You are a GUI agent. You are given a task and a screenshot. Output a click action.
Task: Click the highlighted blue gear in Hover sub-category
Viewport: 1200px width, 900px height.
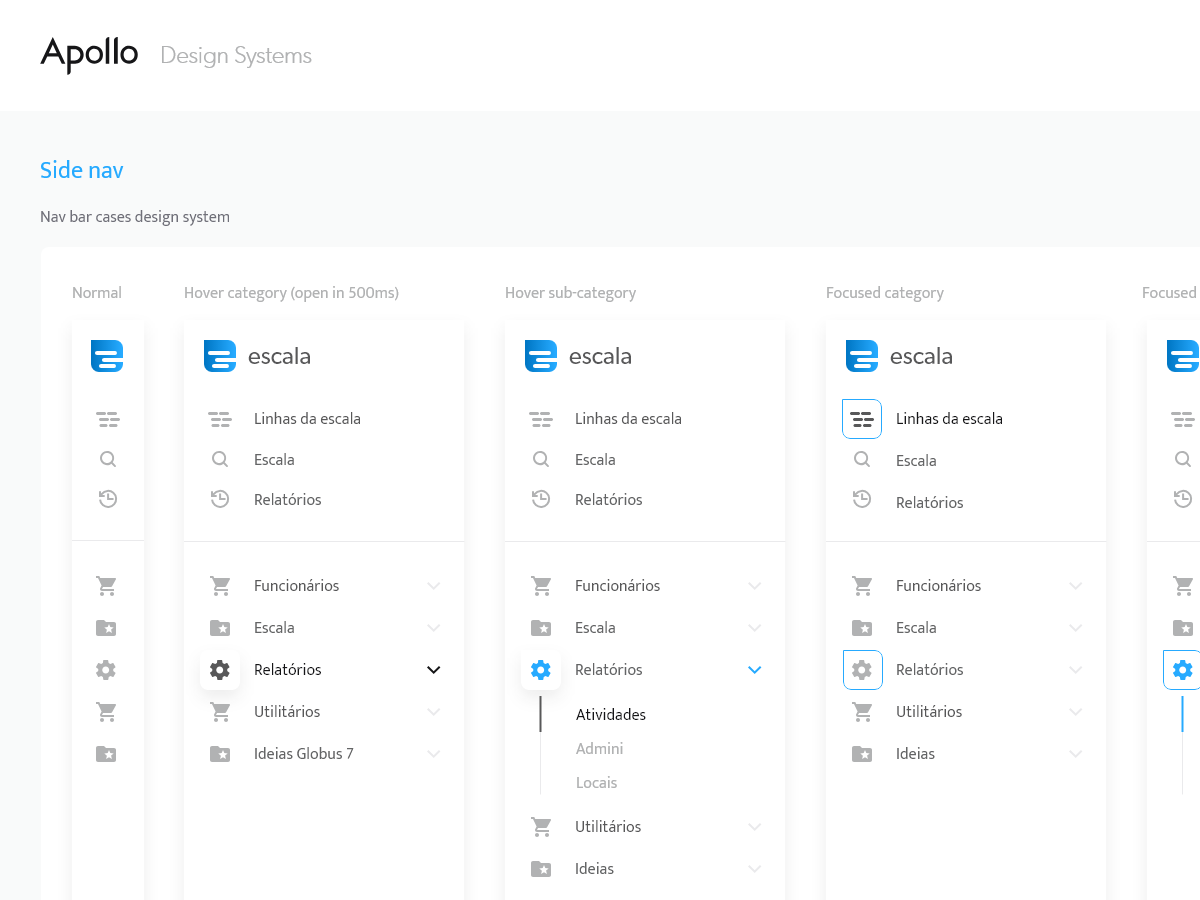pyautogui.click(x=541, y=670)
